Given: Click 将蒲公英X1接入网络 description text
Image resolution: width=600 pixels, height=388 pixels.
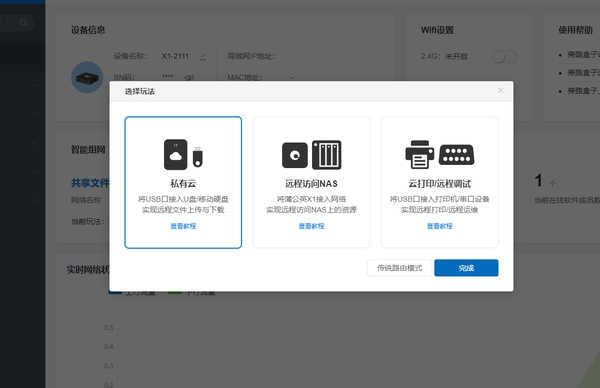Looking at the screenshot, I should (311, 199).
